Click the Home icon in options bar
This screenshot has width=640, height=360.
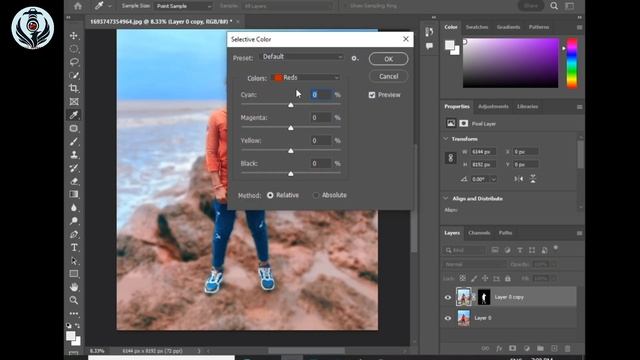tap(78, 6)
